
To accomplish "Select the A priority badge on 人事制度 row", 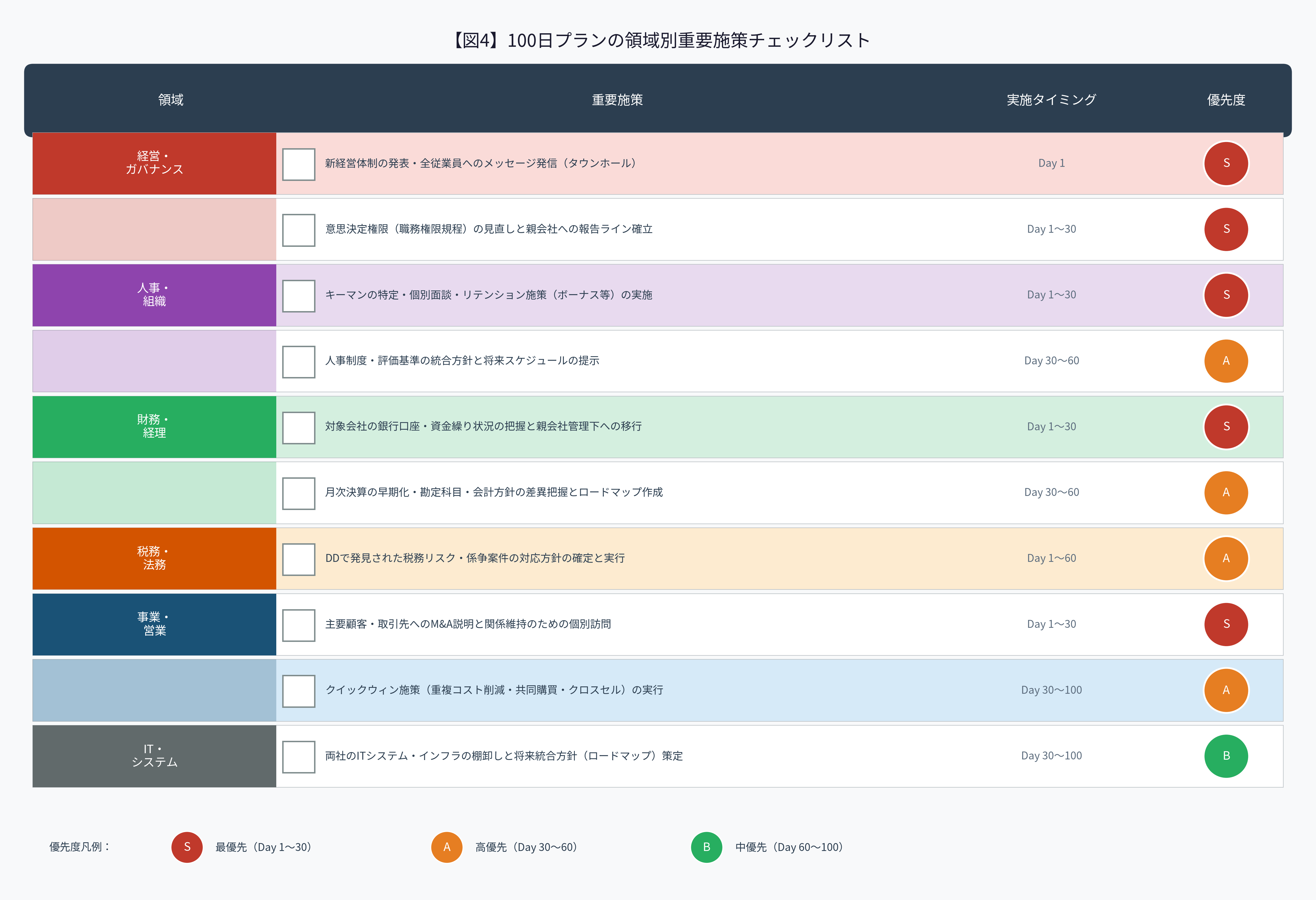I will point(1226,361).
